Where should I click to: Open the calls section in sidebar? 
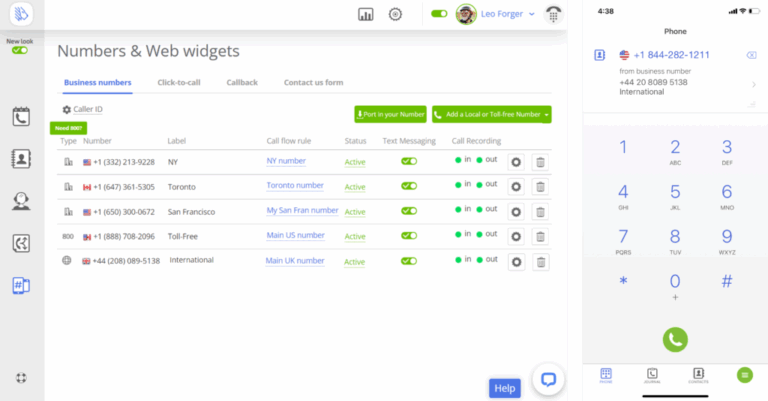21,116
